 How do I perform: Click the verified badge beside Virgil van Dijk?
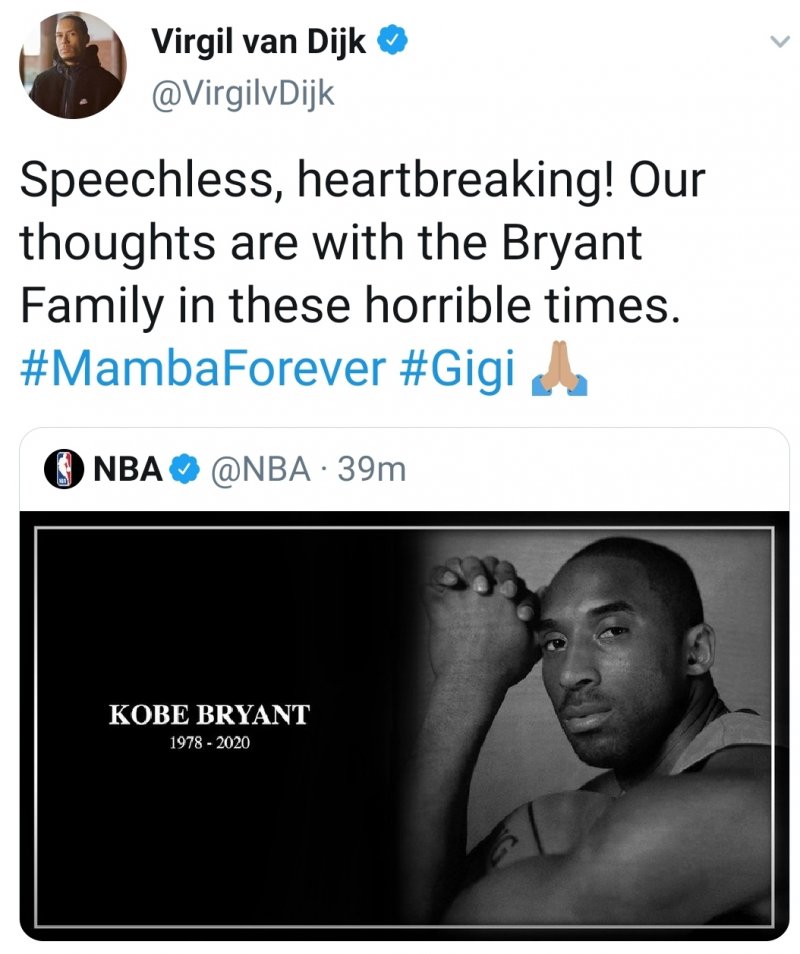[393, 41]
